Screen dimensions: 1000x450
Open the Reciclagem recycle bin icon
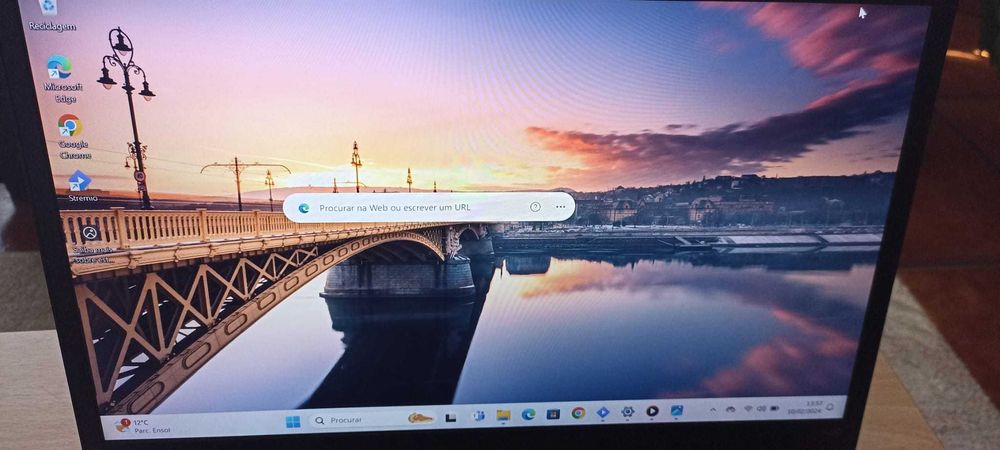tap(51, 15)
